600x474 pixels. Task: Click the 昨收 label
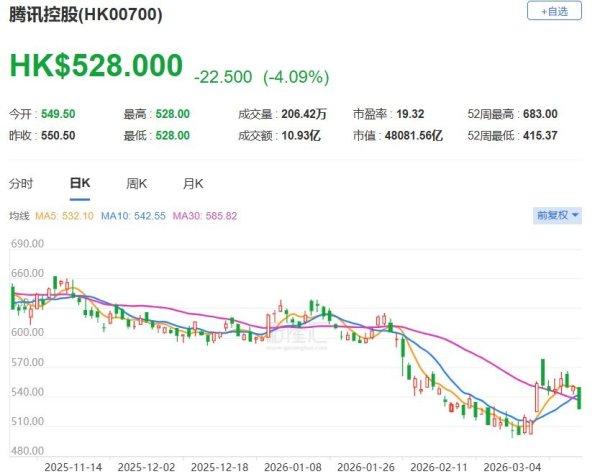point(20,135)
